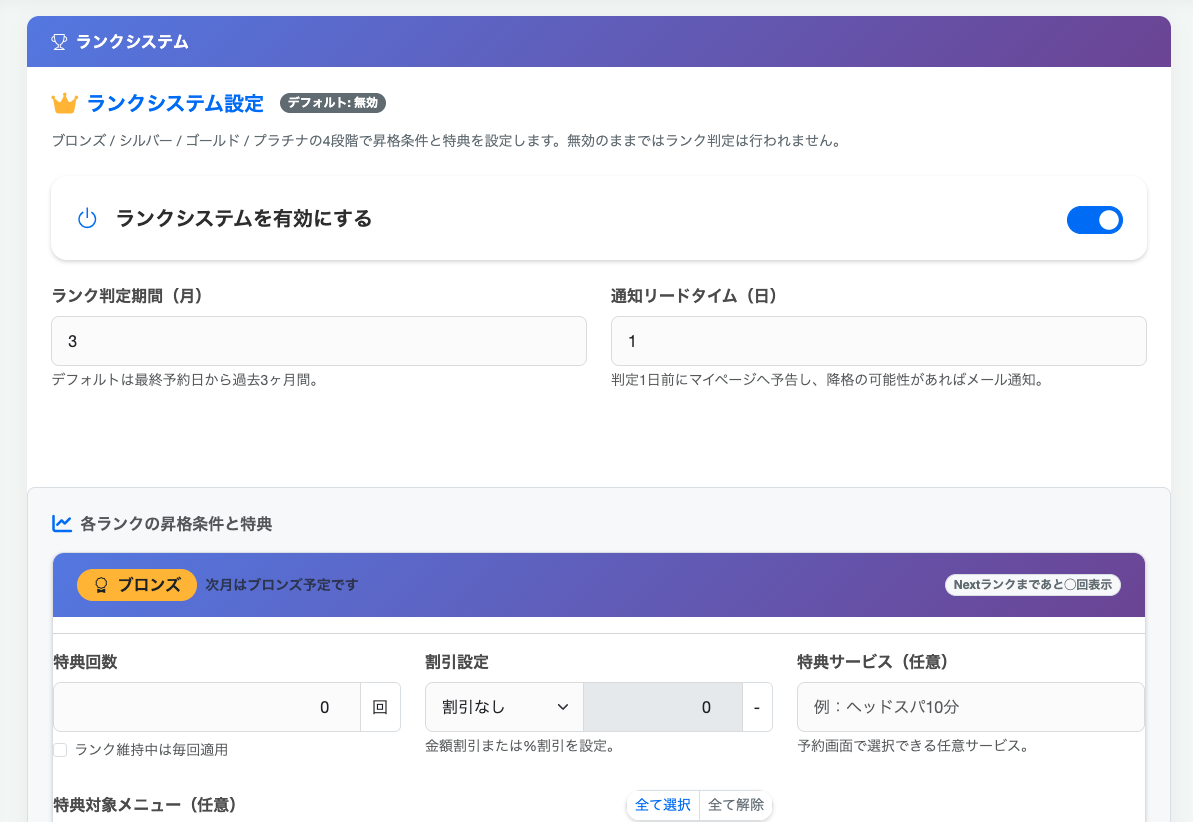Click the crown icon beside ランクシステム設定
Viewport: 1193px width, 822px height.
62,102
